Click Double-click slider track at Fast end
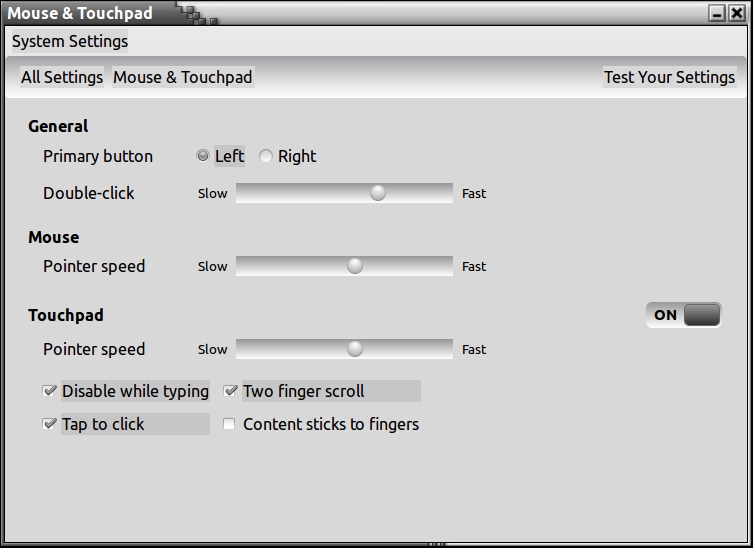Screen dimensions: 753x548 pos(446,193)
